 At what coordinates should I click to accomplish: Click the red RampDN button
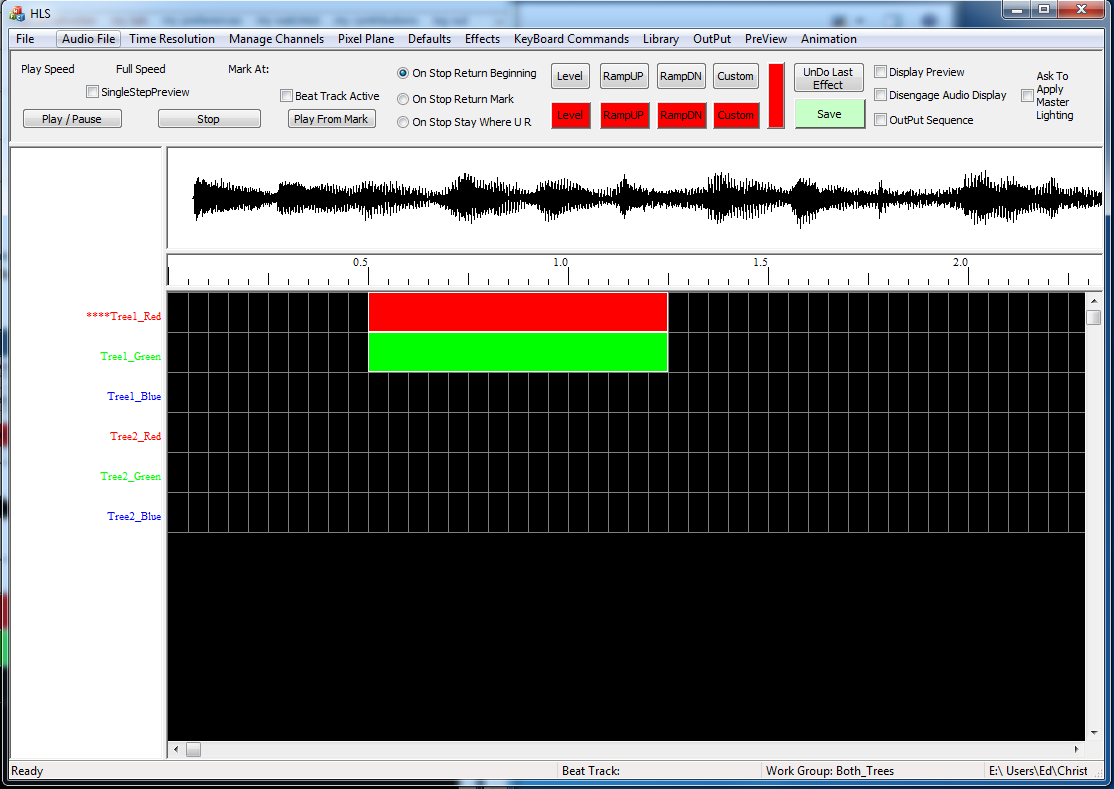[x=681, y=115]
